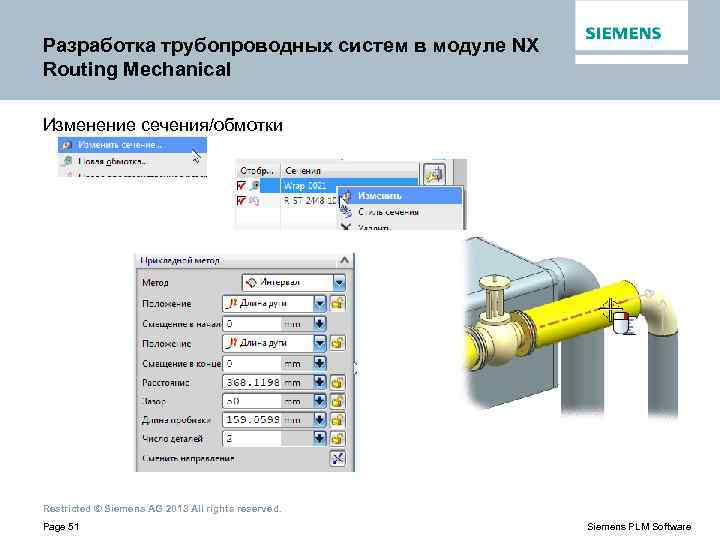This screenshot has width=720, height=540.
Task: Click the wrap icon in the Wrap row
Action: tap(254, 186)
